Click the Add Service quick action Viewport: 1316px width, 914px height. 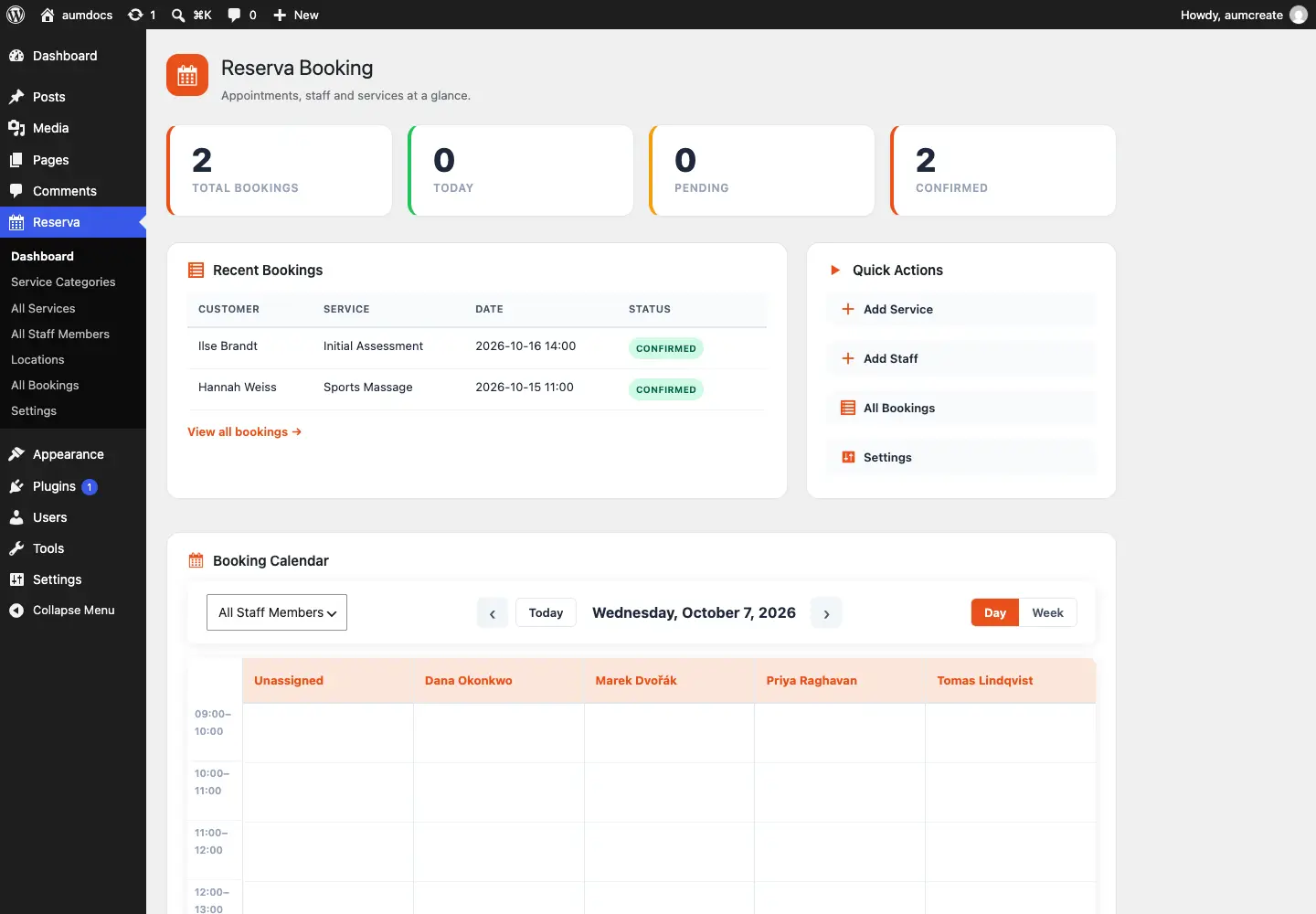click(x=961, y=309)
